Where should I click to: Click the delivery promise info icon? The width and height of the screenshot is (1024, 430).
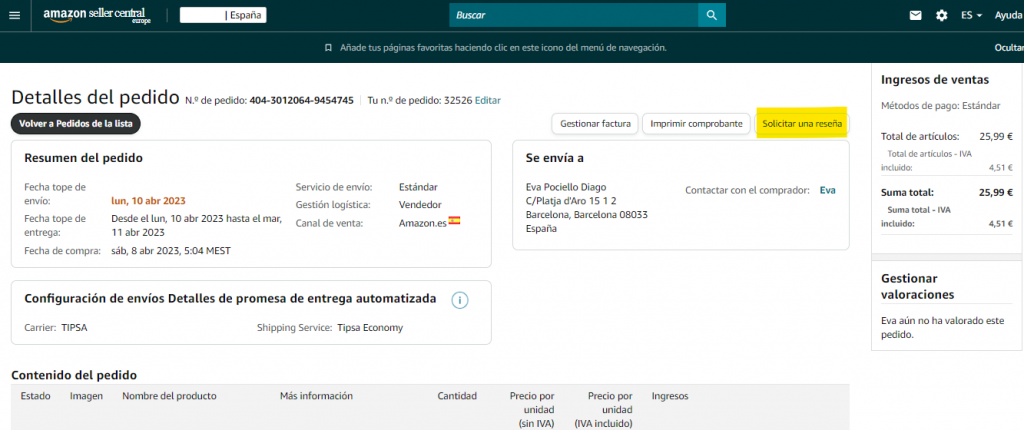pyautogui.click(x=460, y=300)
